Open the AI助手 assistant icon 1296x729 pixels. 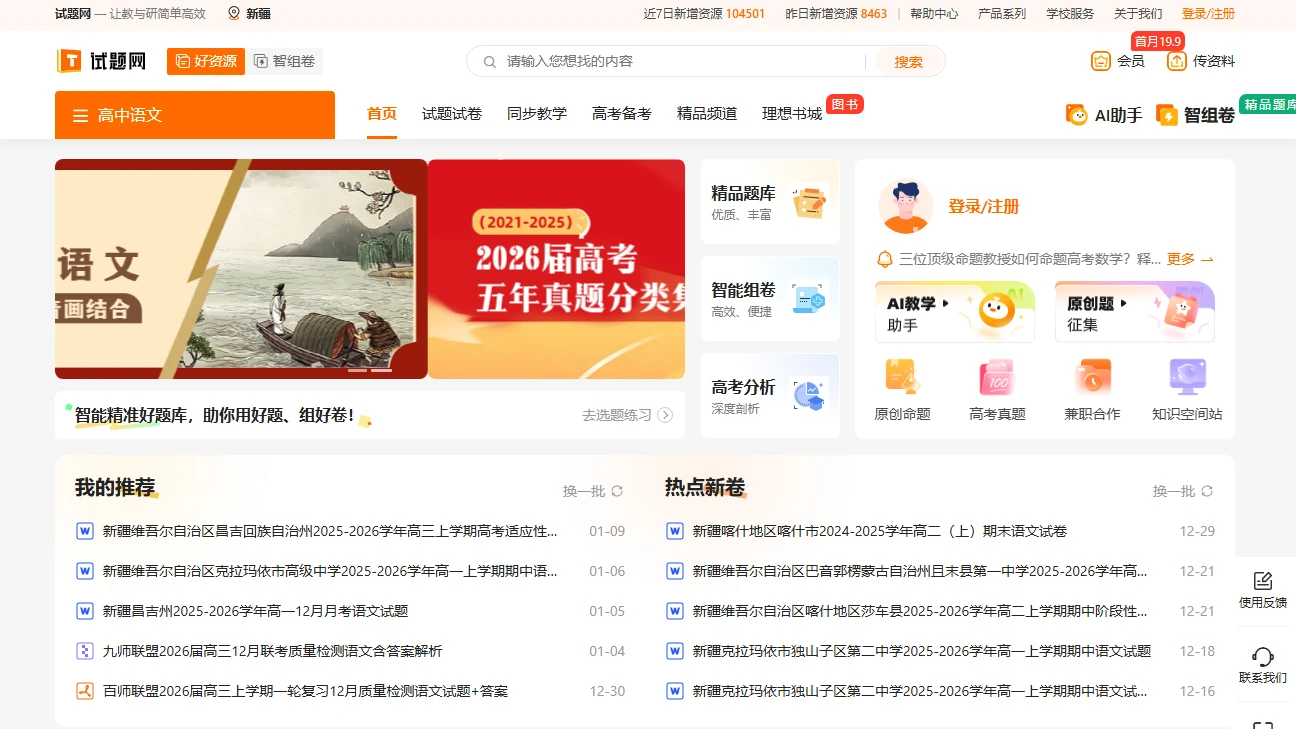1075,114
